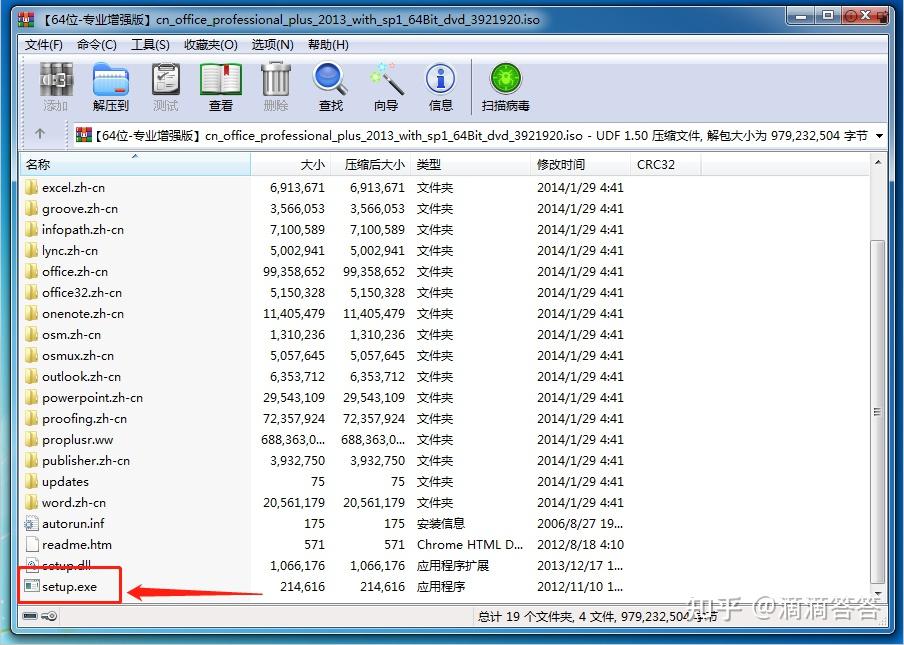The image size is (904, 645).
Task: Sort by Type (类型) column header
Action: [x=470, y=164]
